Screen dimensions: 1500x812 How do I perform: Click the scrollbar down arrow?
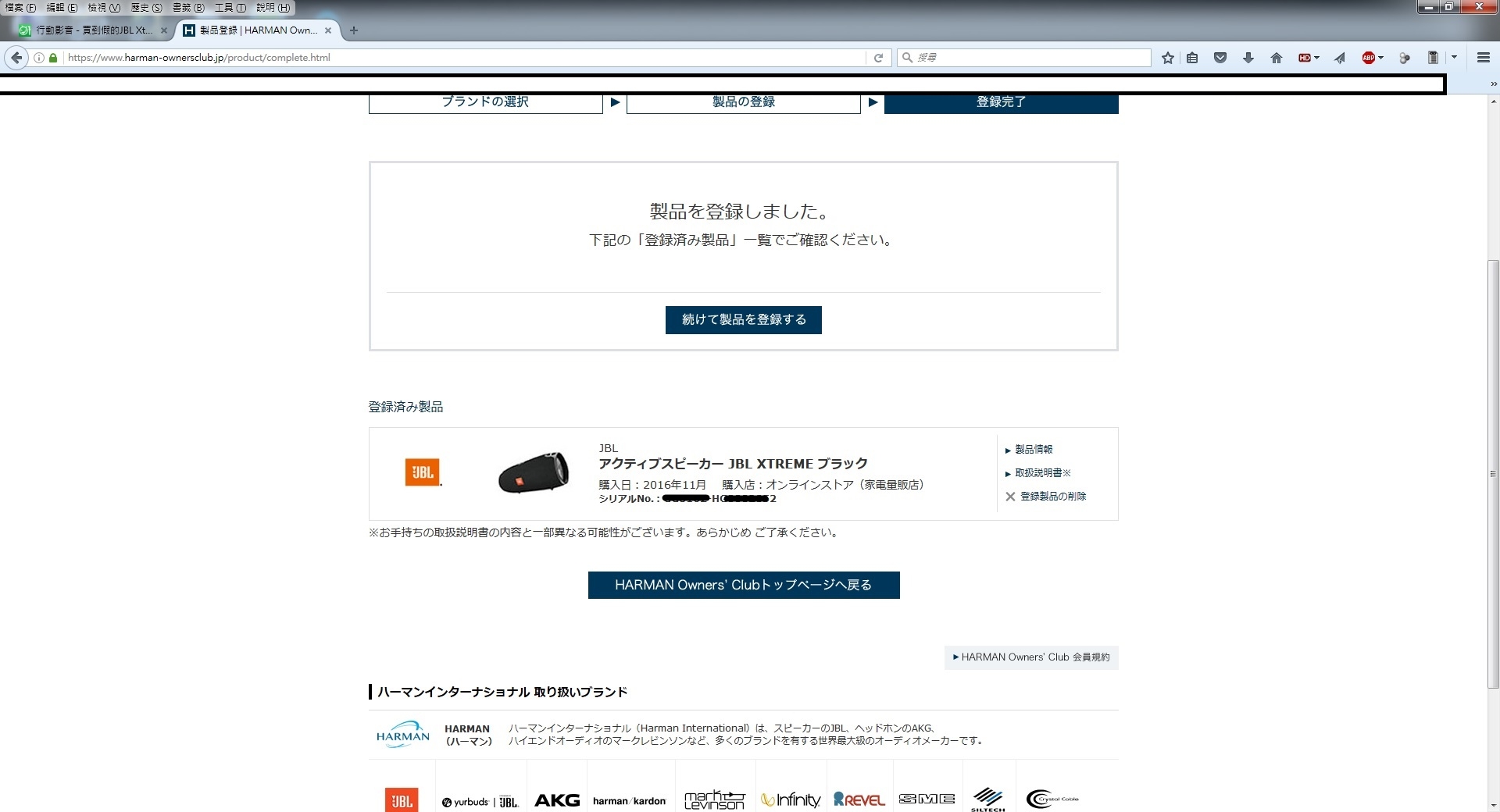[x=1493, y=805]
